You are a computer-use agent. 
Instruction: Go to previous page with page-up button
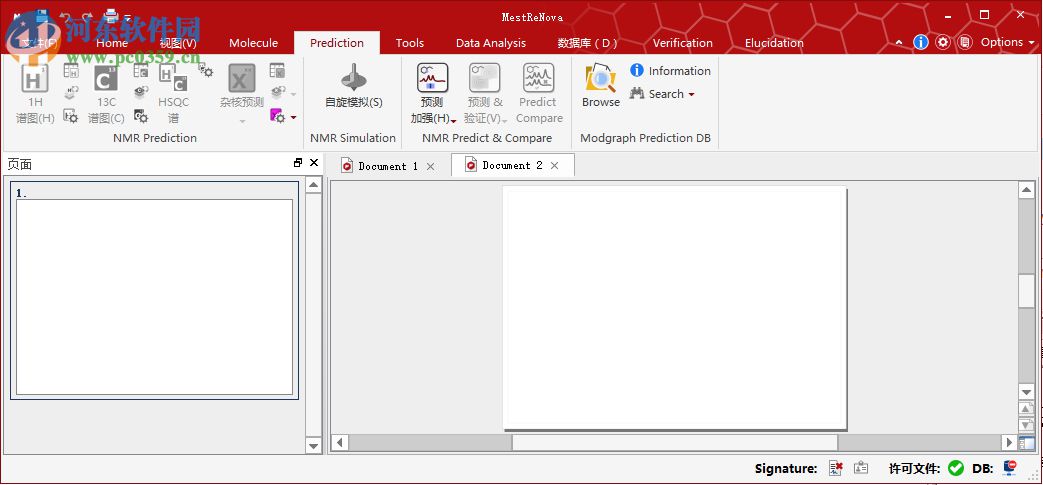click(1026, 408)
